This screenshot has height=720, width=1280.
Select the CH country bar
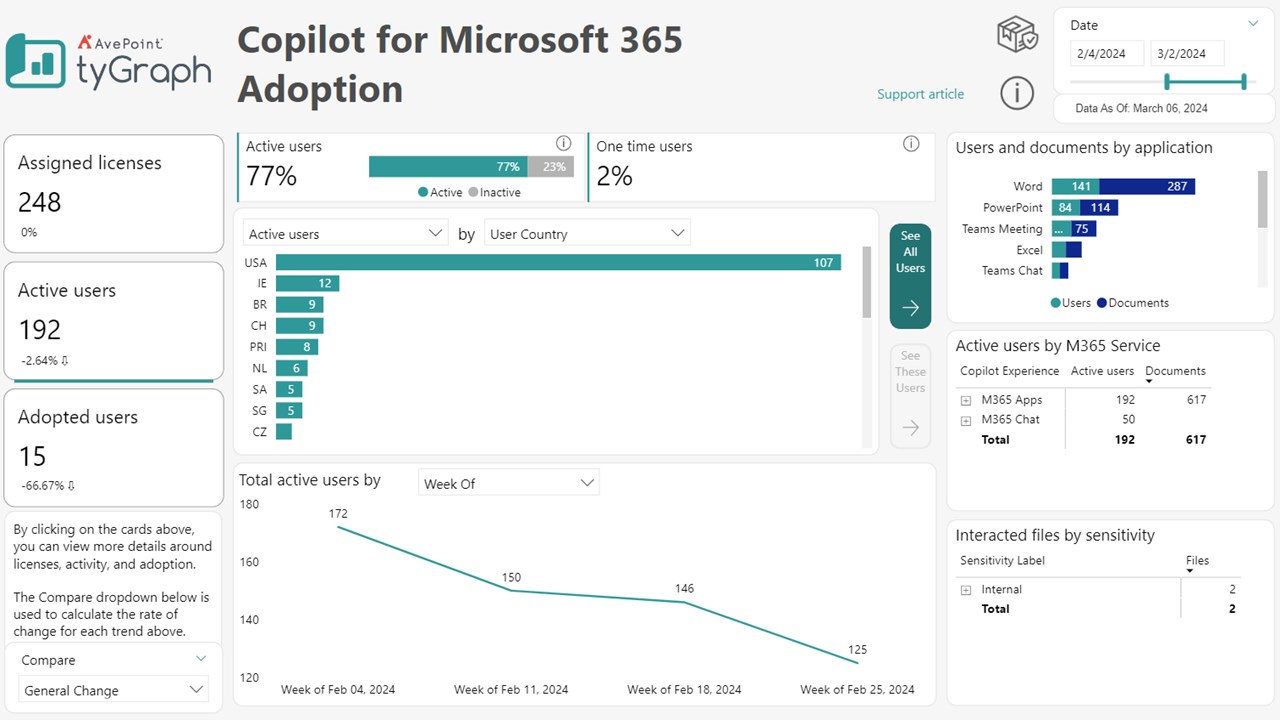299,325
